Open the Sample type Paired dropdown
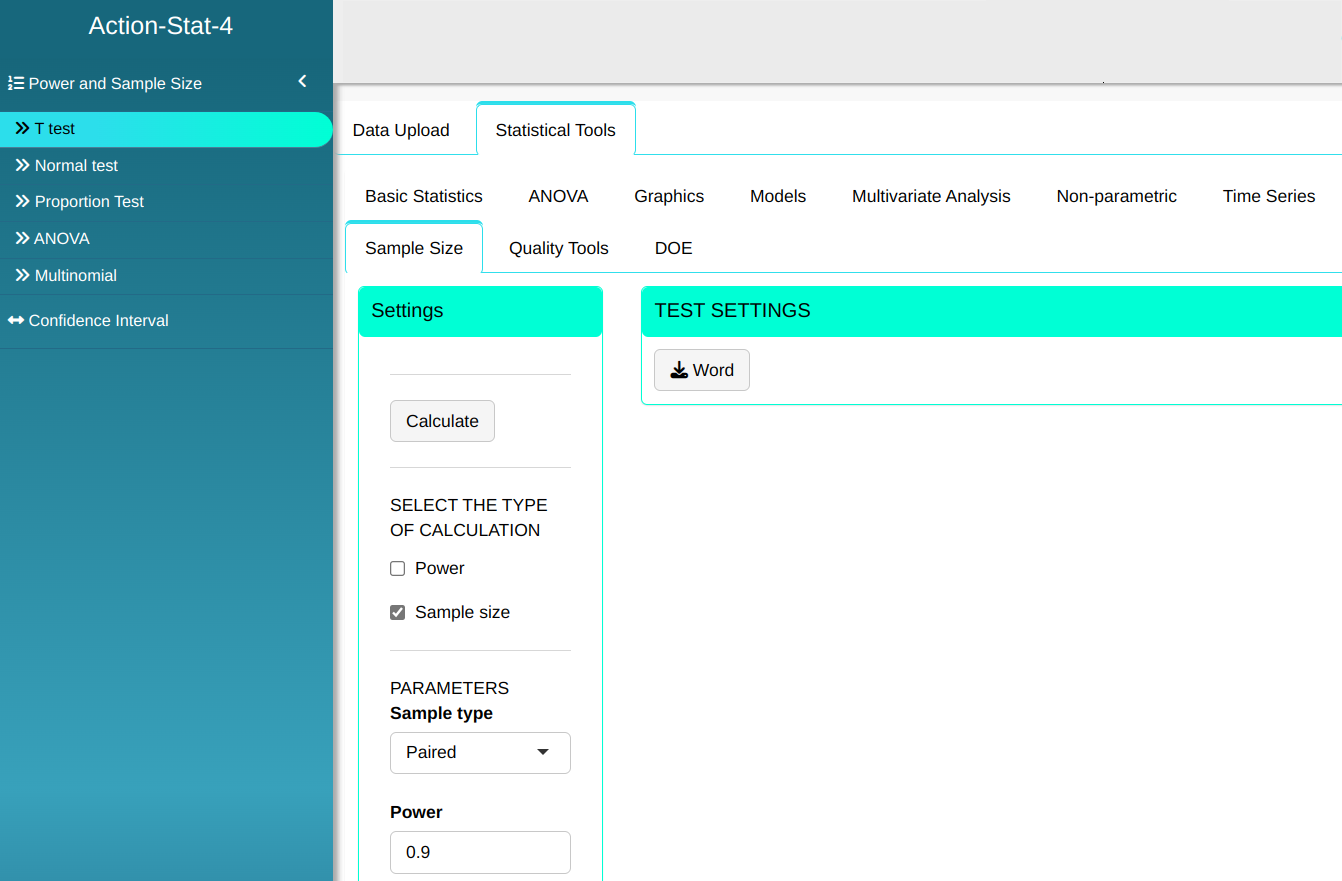This screenshot has height=881, width=1342. pos(480,753)
